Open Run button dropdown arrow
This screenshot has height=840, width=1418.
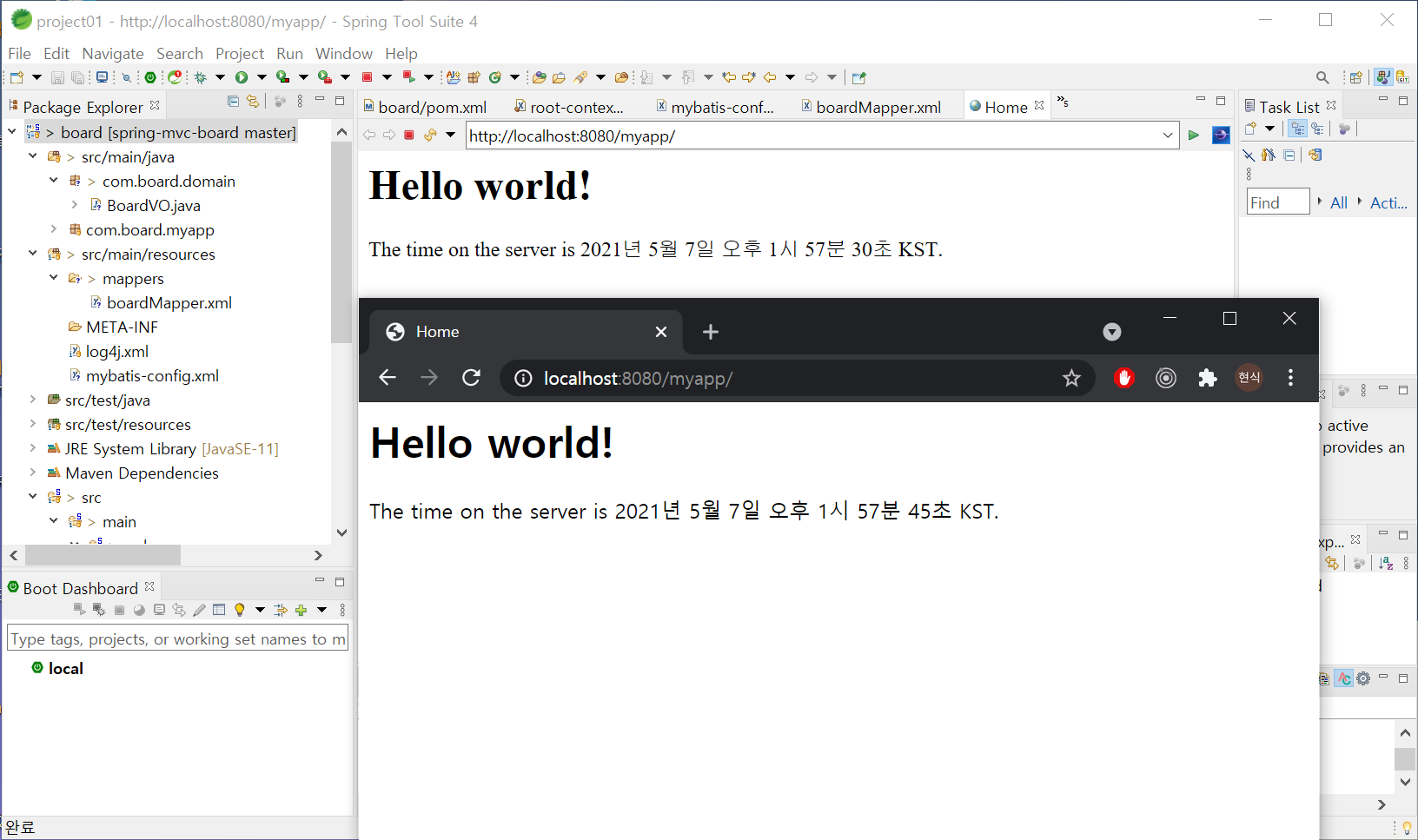pos(262,77)
